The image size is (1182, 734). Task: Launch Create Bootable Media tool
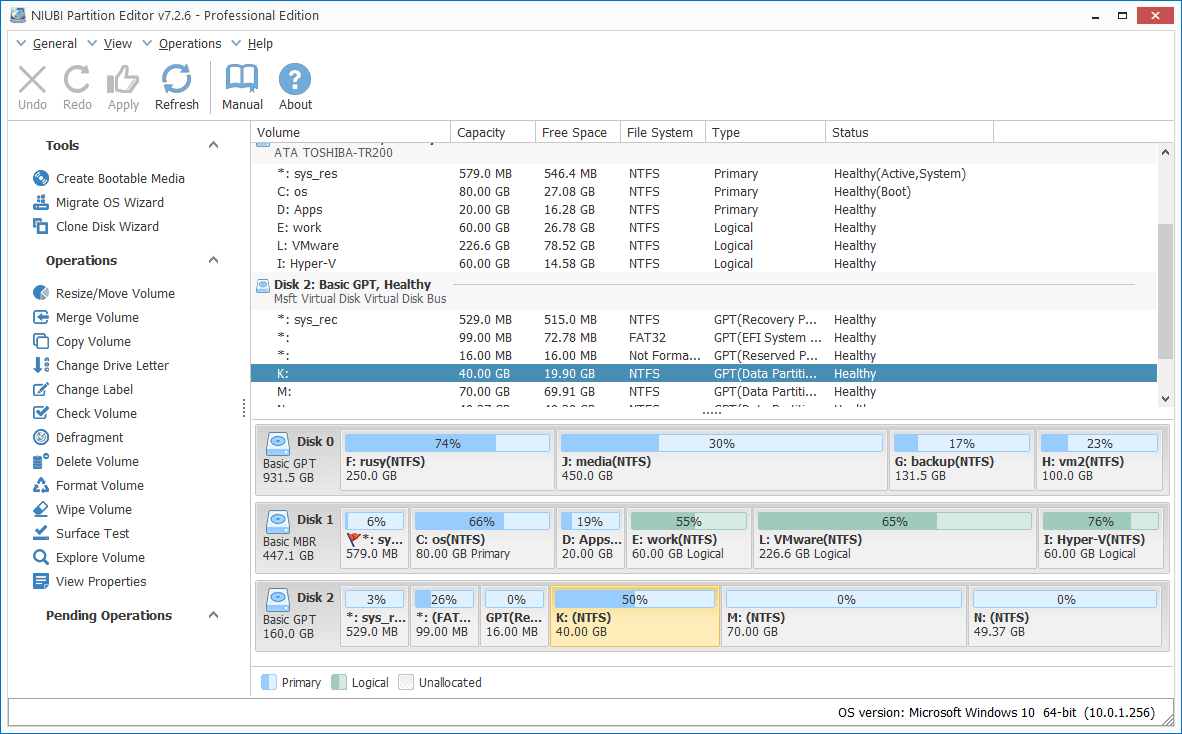tap(120, 178)
